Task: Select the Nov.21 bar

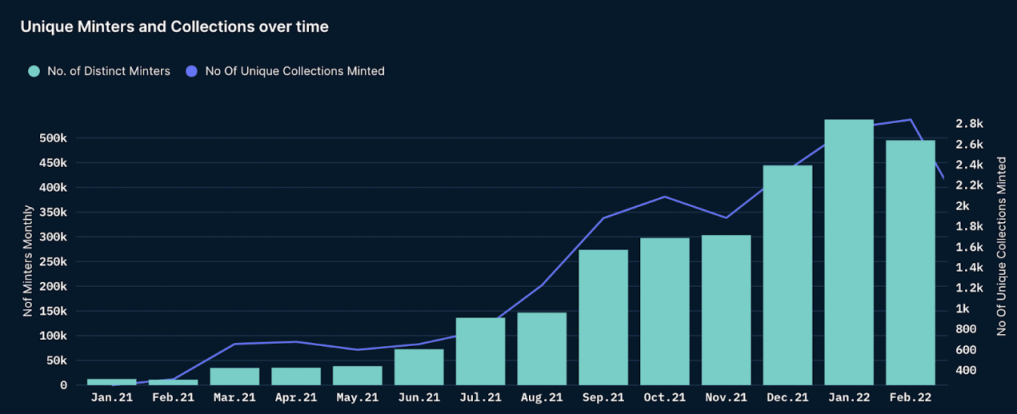Action: tap(726, 309)
